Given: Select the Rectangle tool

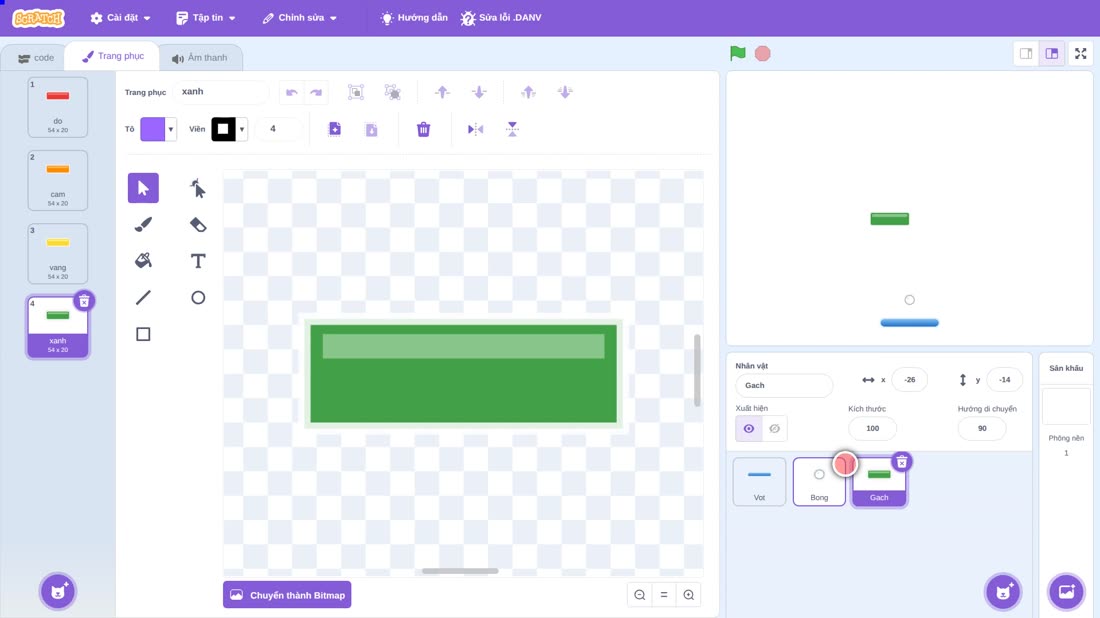Looking at the screenshot, I should point(143,334).
